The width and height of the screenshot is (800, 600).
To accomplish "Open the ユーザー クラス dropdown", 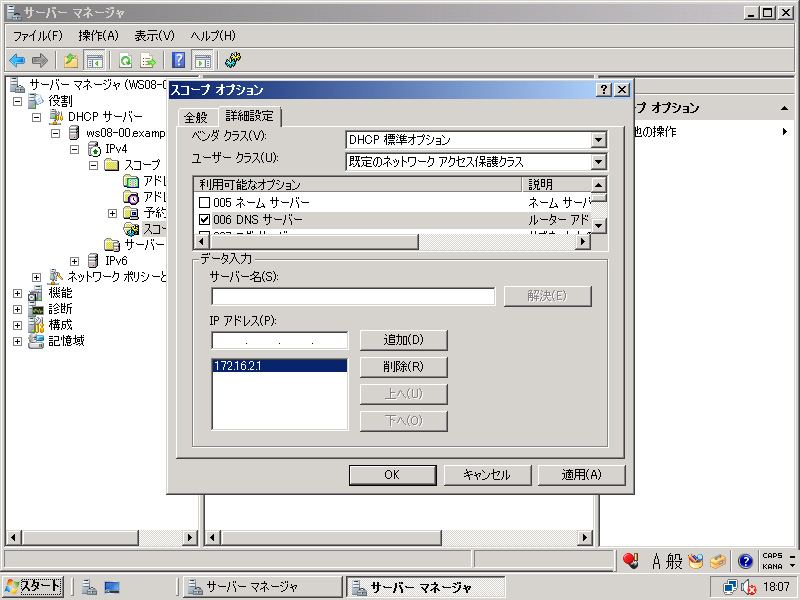I will click(x=598, y=161).
